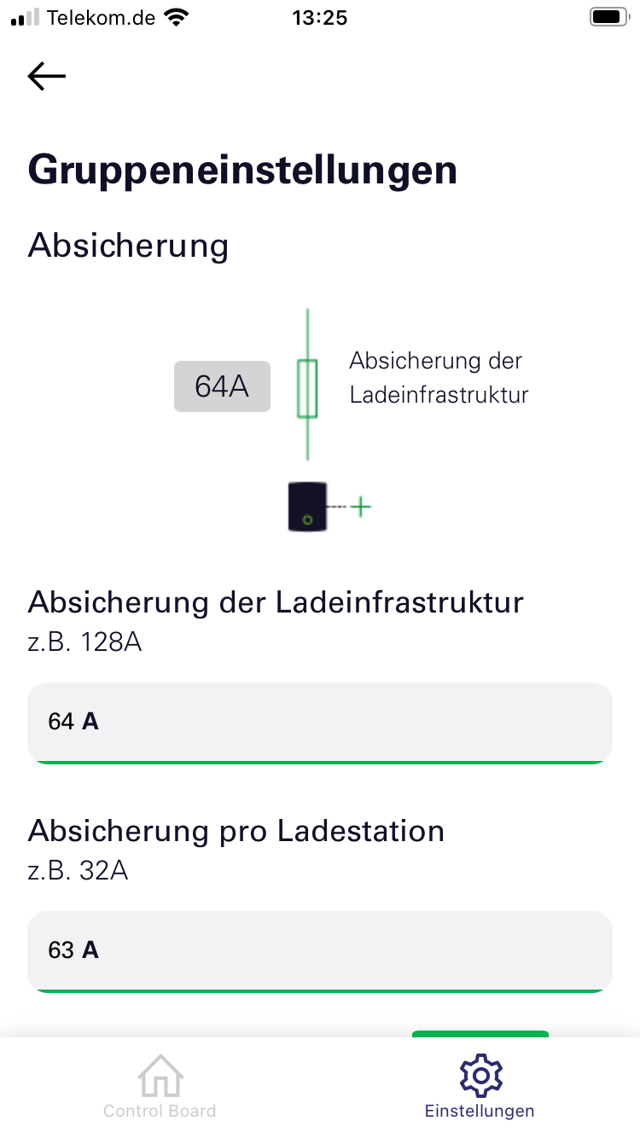Image resolution: width=640 pixels, height=1138 pixels.
Task: Tap the diagram label beside the fuse
Action: point(438,378)
